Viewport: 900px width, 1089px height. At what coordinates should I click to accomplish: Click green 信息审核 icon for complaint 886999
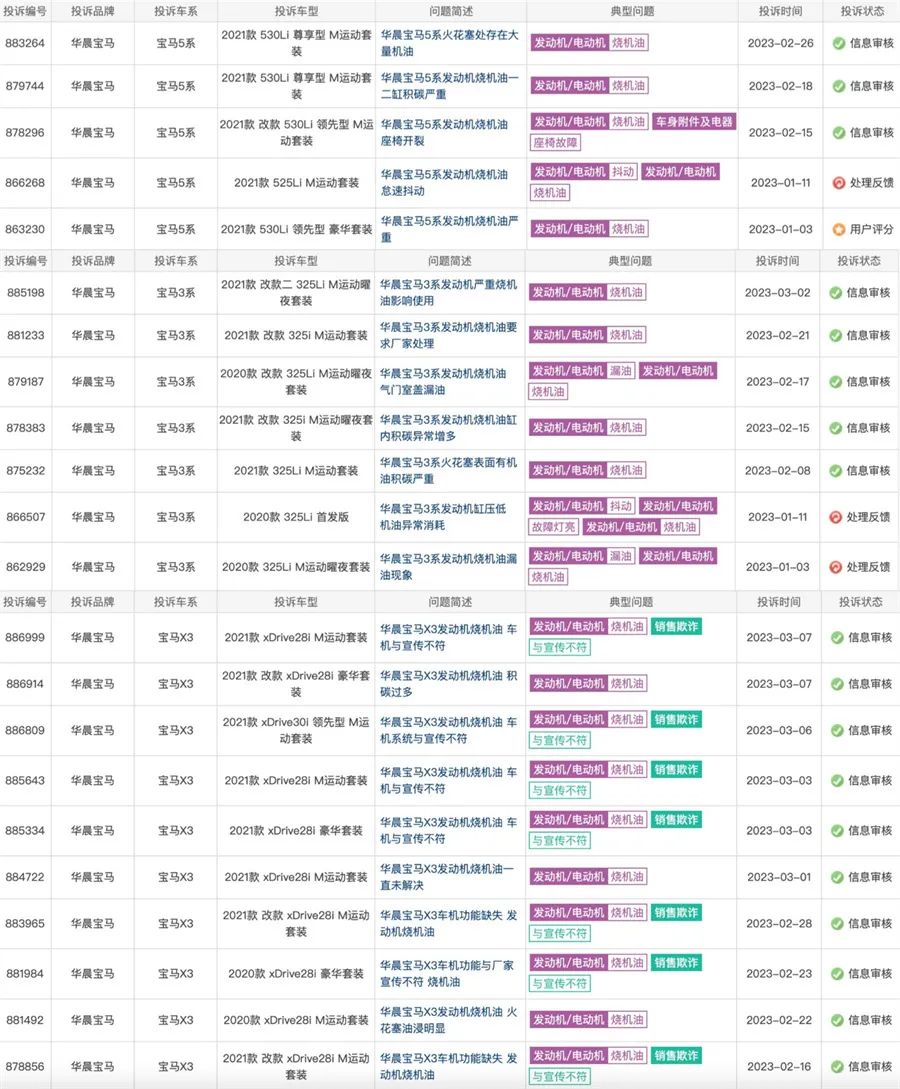pyautogui.click(x=837, y=637)
